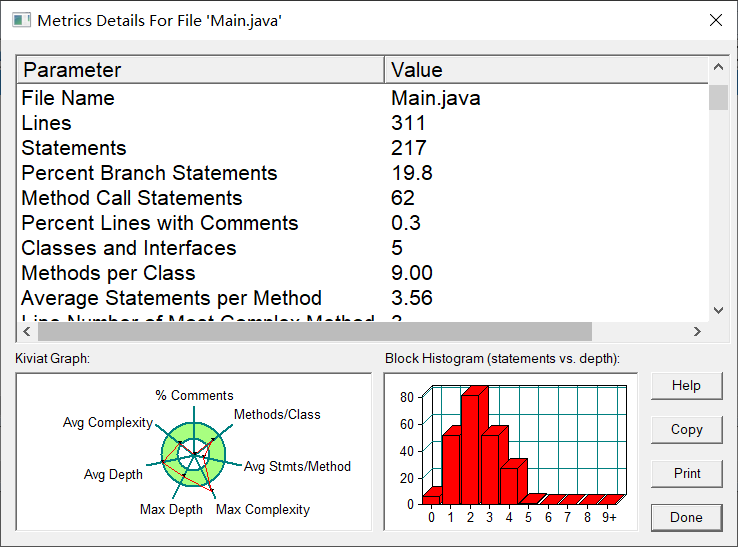Screen dimensions: 738x547
Task: Sort by the Value column header
Action: point(546,70)
